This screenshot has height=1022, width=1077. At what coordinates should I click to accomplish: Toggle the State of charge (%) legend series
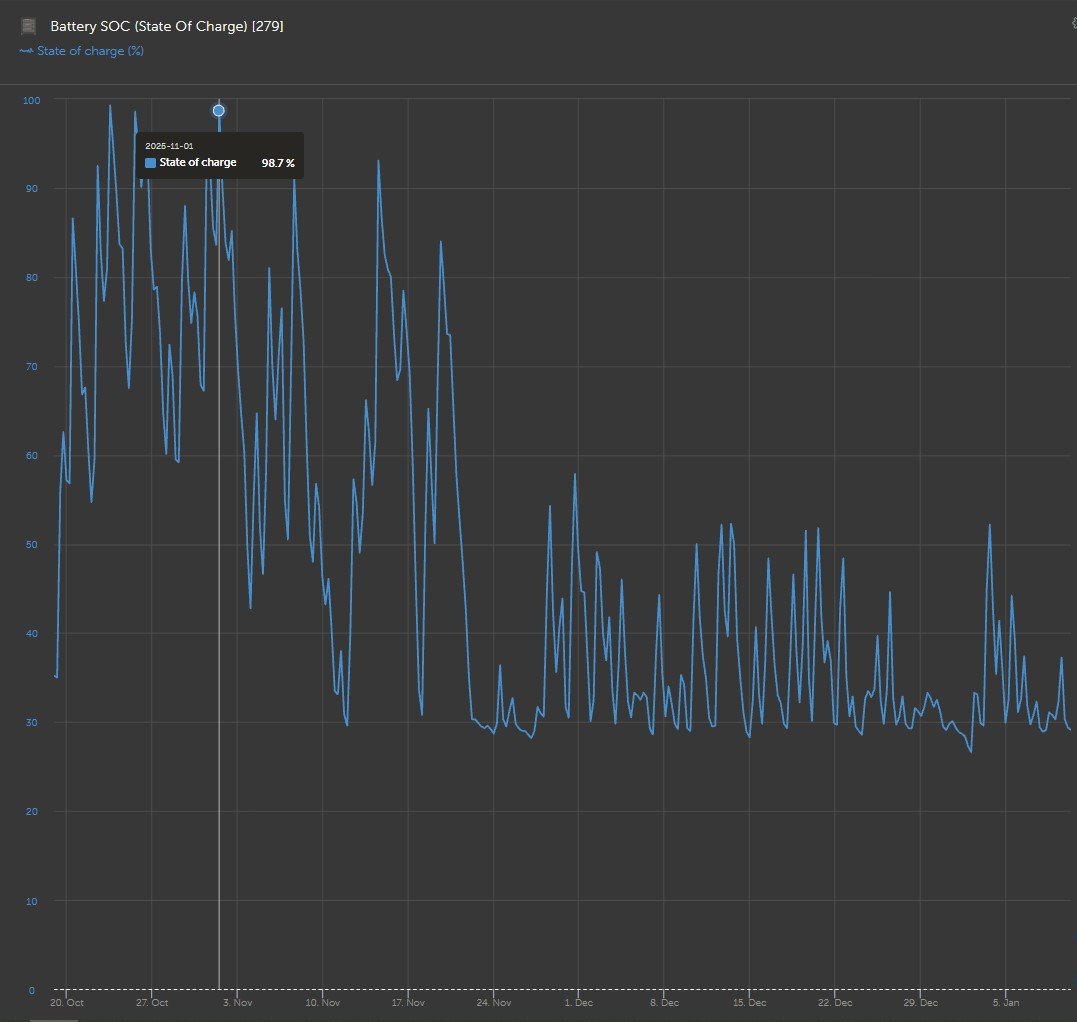point(90,51)
